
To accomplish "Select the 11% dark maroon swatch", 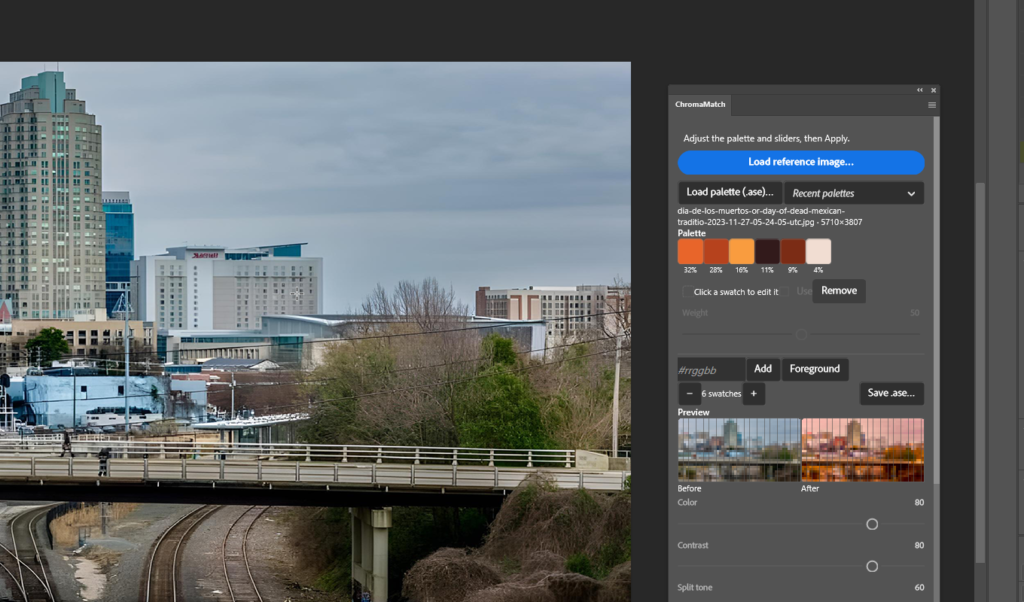I will (x=767, y=251).
